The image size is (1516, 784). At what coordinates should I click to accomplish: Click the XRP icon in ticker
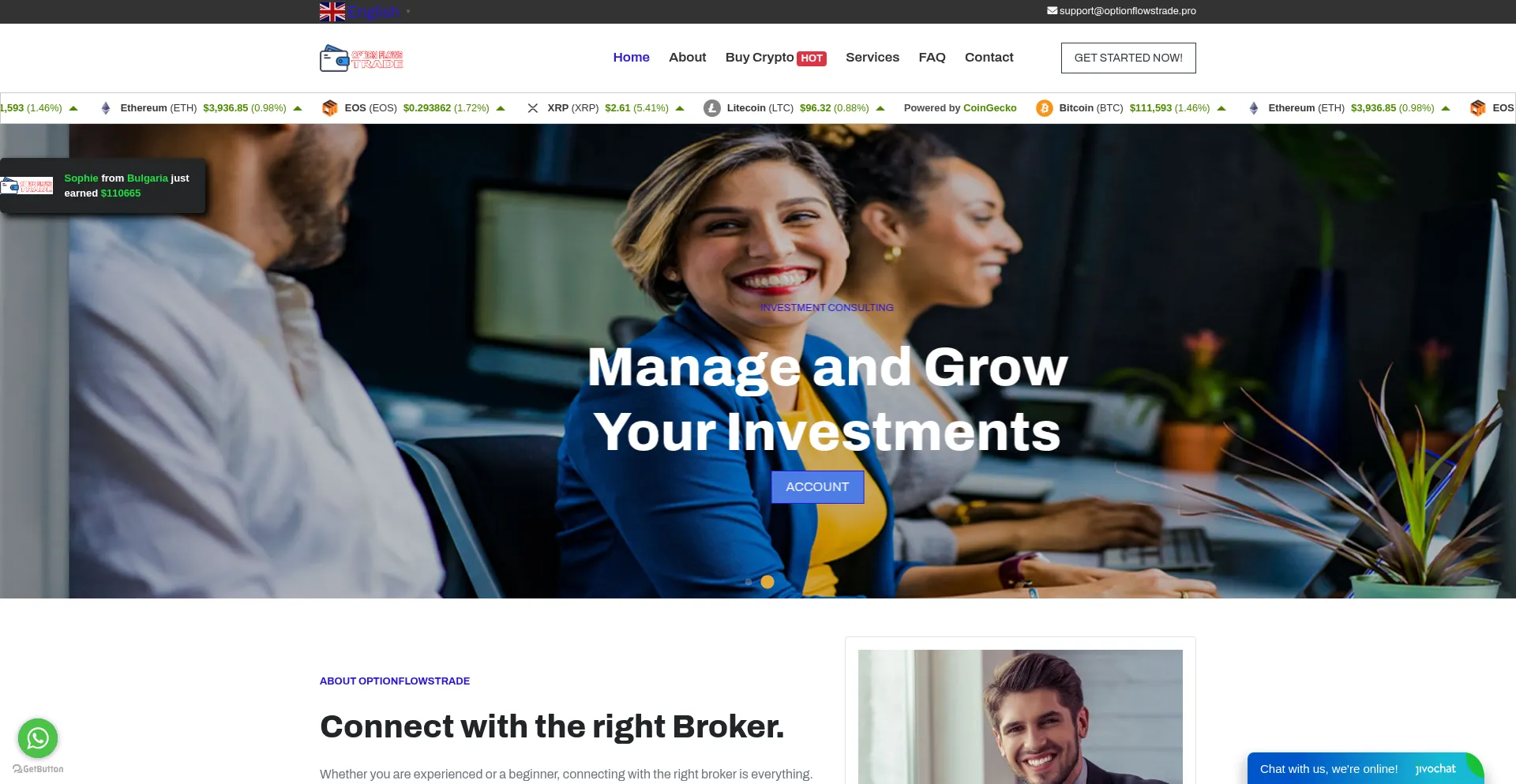point(533,108)
